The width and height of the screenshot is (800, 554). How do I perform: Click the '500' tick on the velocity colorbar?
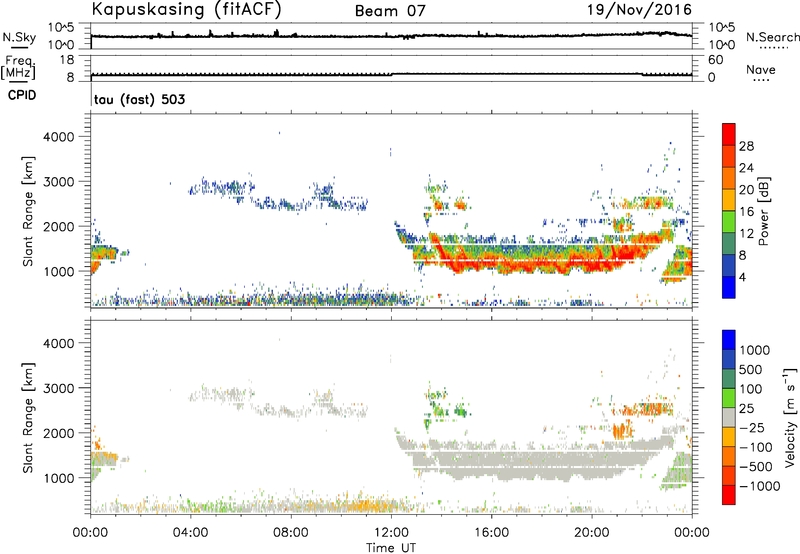[753, 370]
